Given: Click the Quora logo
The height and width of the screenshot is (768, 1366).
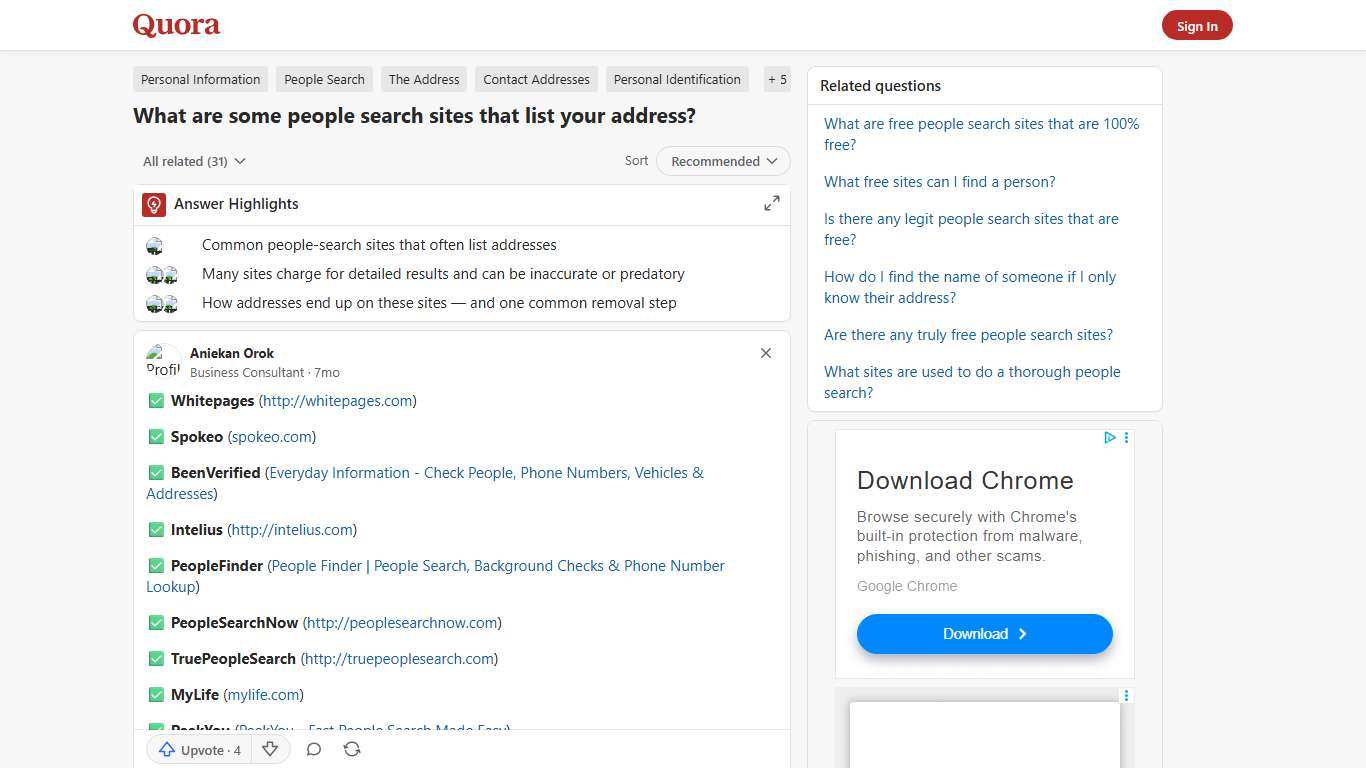Looking at the screenshot, I should (x=175, y=24).
